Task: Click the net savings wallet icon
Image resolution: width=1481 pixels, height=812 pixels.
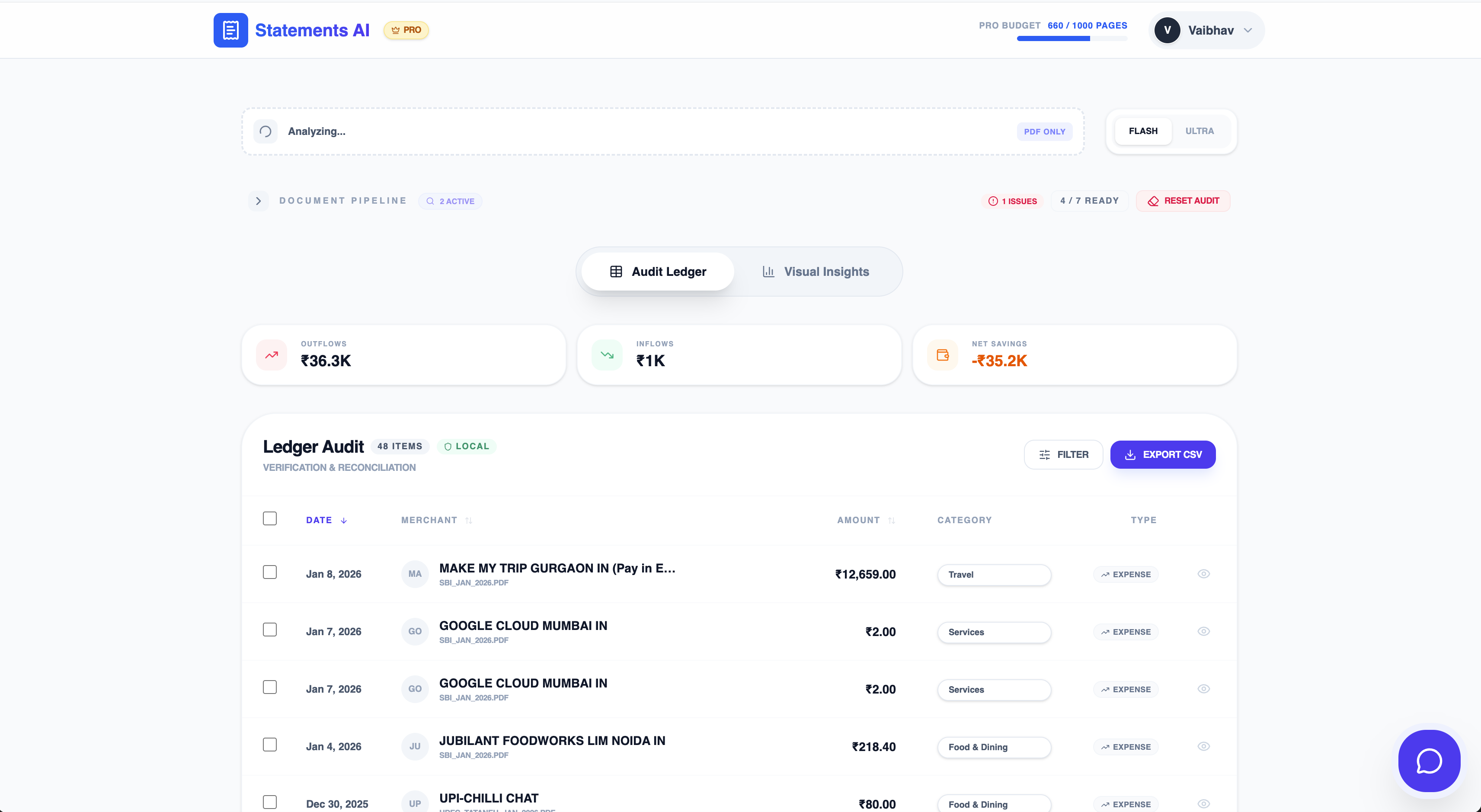Action: [x=942, y=355]
